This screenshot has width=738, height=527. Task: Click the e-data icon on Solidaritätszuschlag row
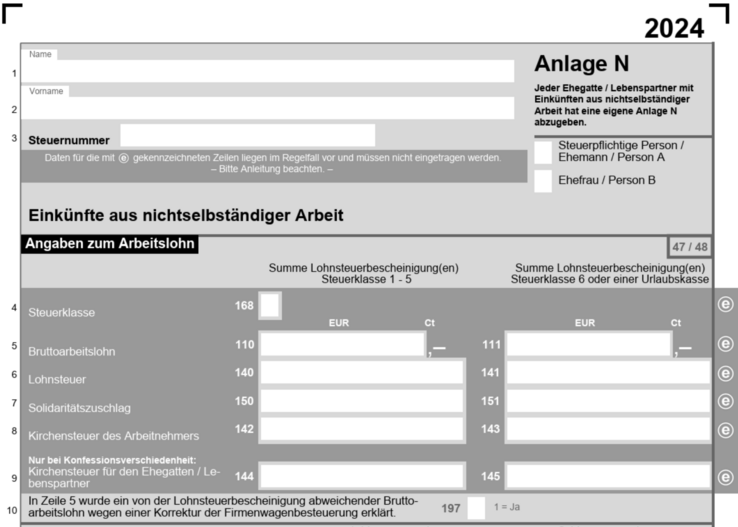(726, 401)
